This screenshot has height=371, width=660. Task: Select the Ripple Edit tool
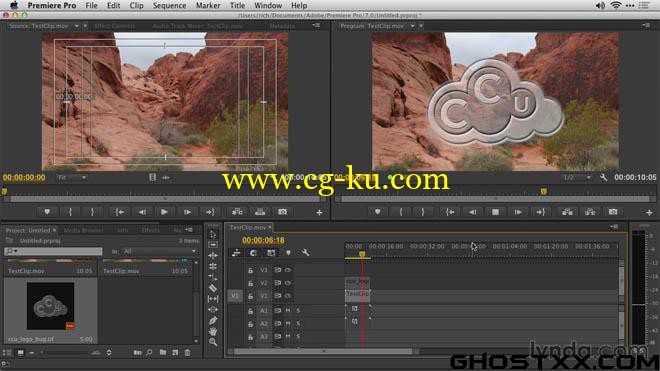[213, 256]
